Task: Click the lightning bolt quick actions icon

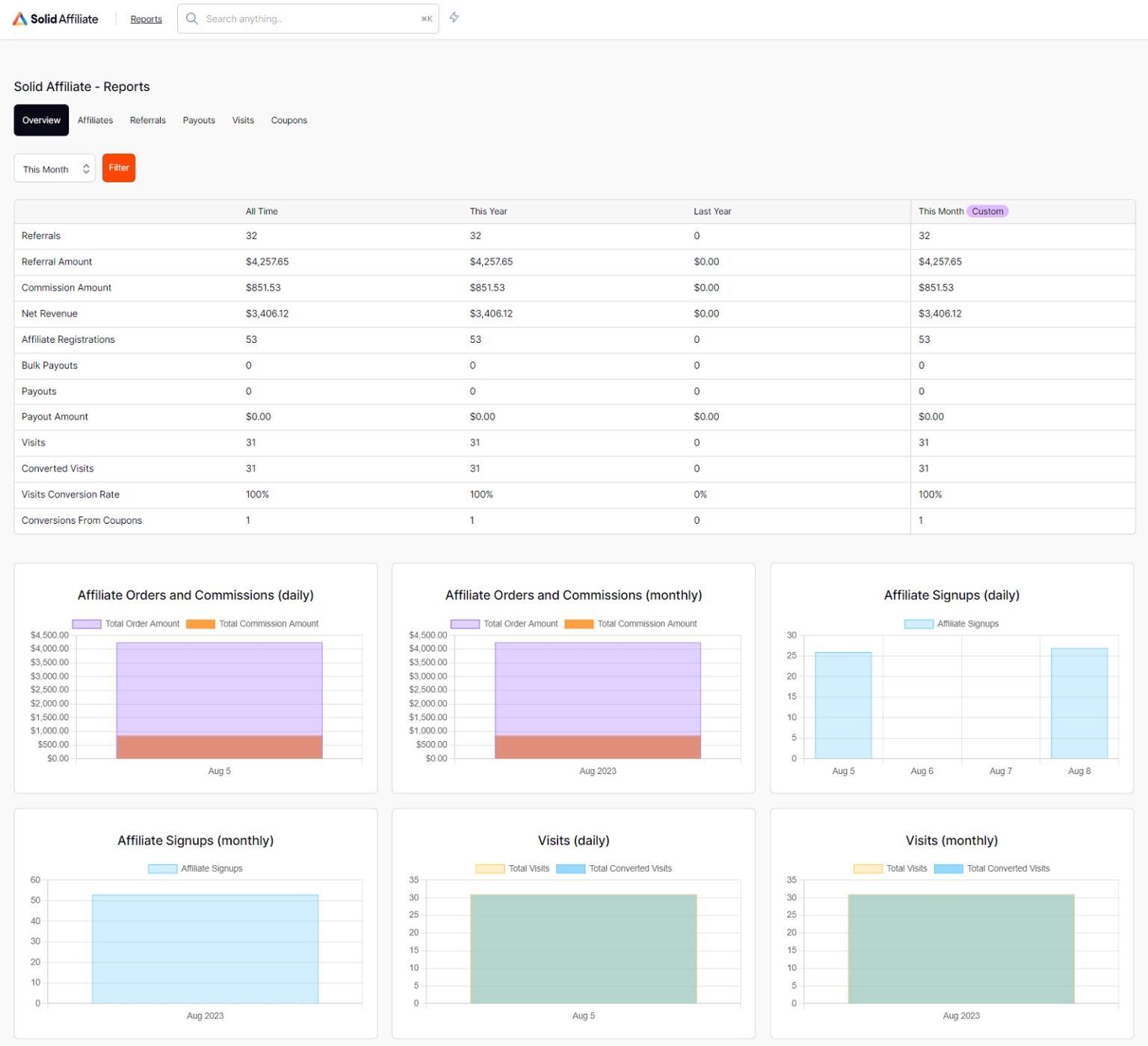Action: pos(454,18)
